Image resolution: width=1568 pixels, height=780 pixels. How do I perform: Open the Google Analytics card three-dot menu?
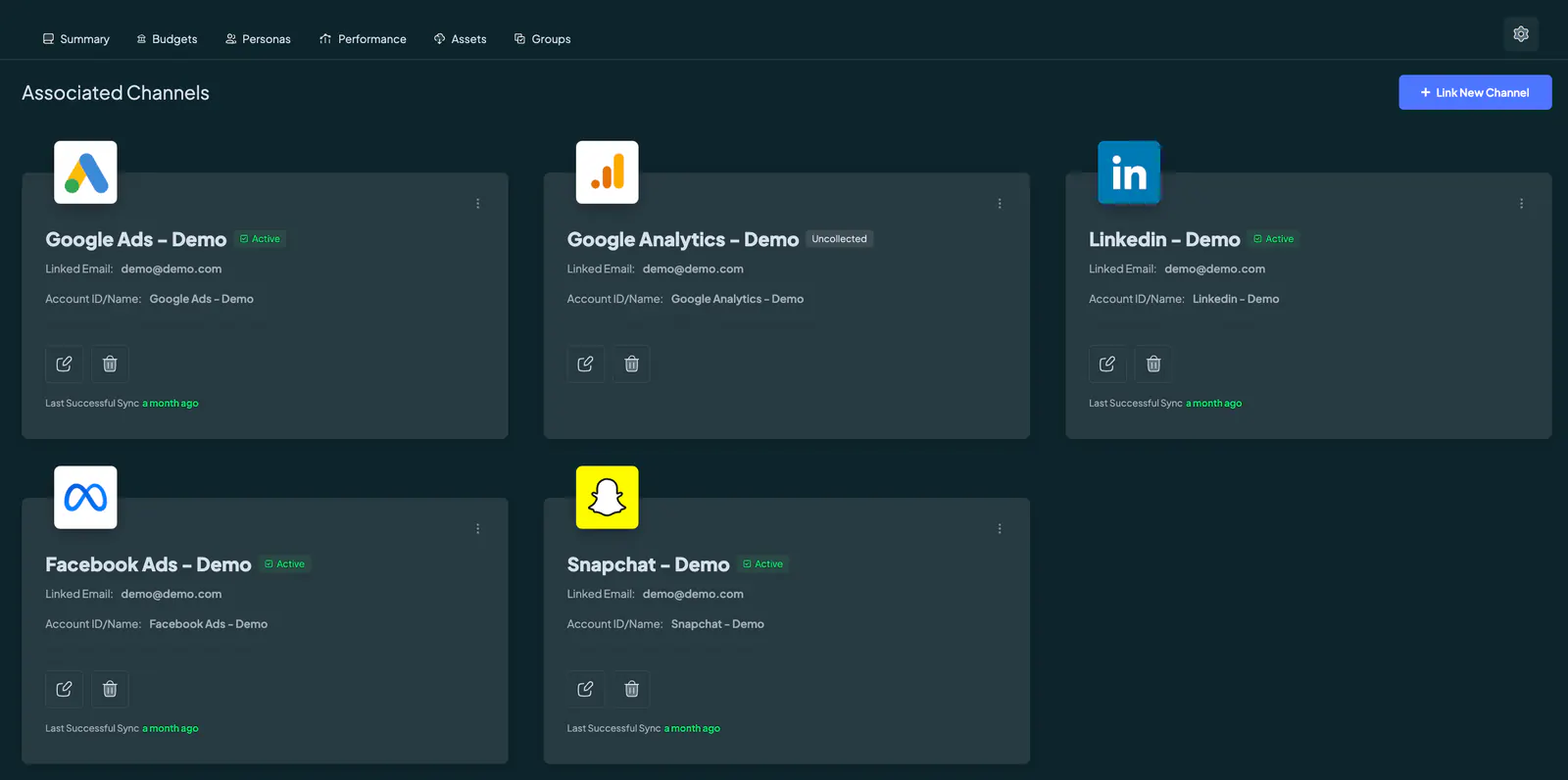(1000, 204)
